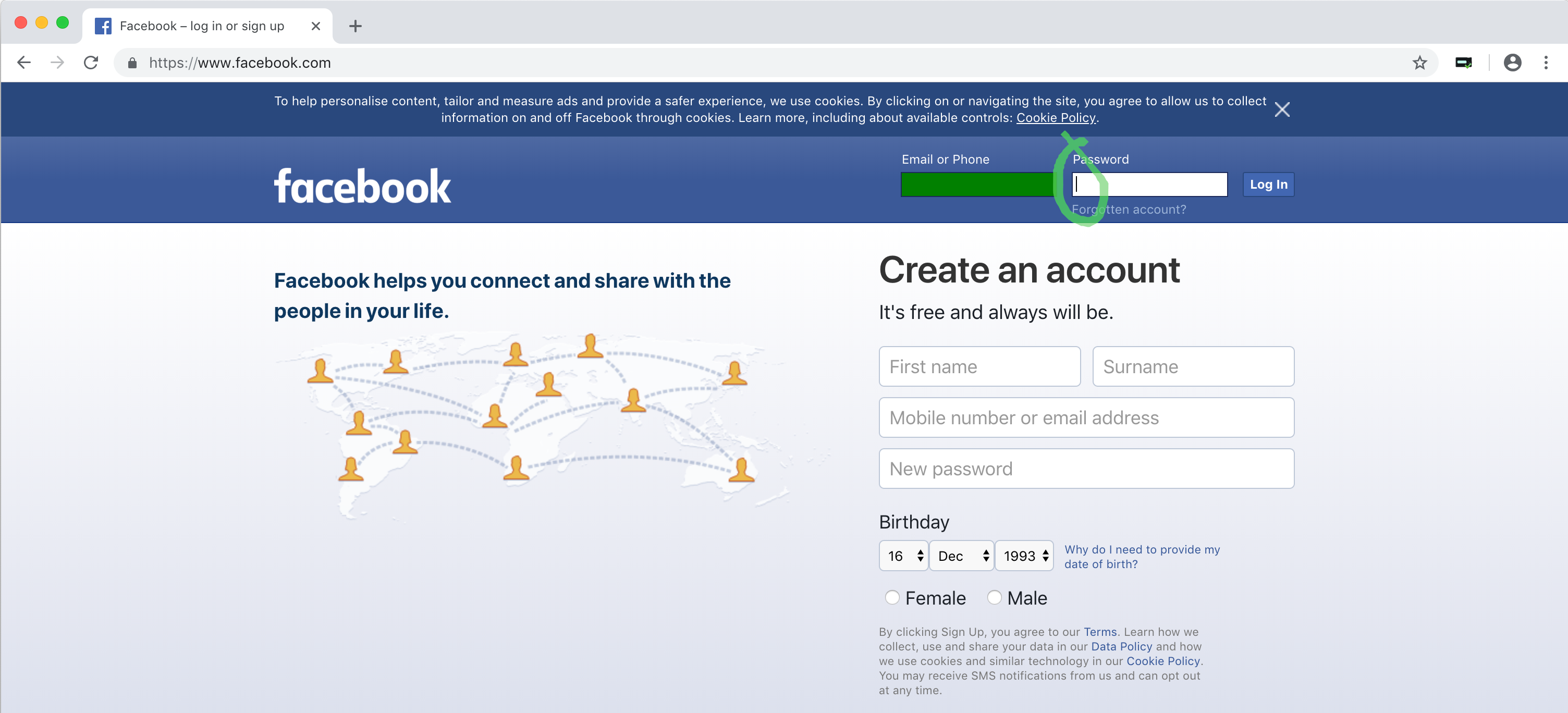
Task: Open the birthday month dropdown showing Dec
Action: (x=962, y=556)
